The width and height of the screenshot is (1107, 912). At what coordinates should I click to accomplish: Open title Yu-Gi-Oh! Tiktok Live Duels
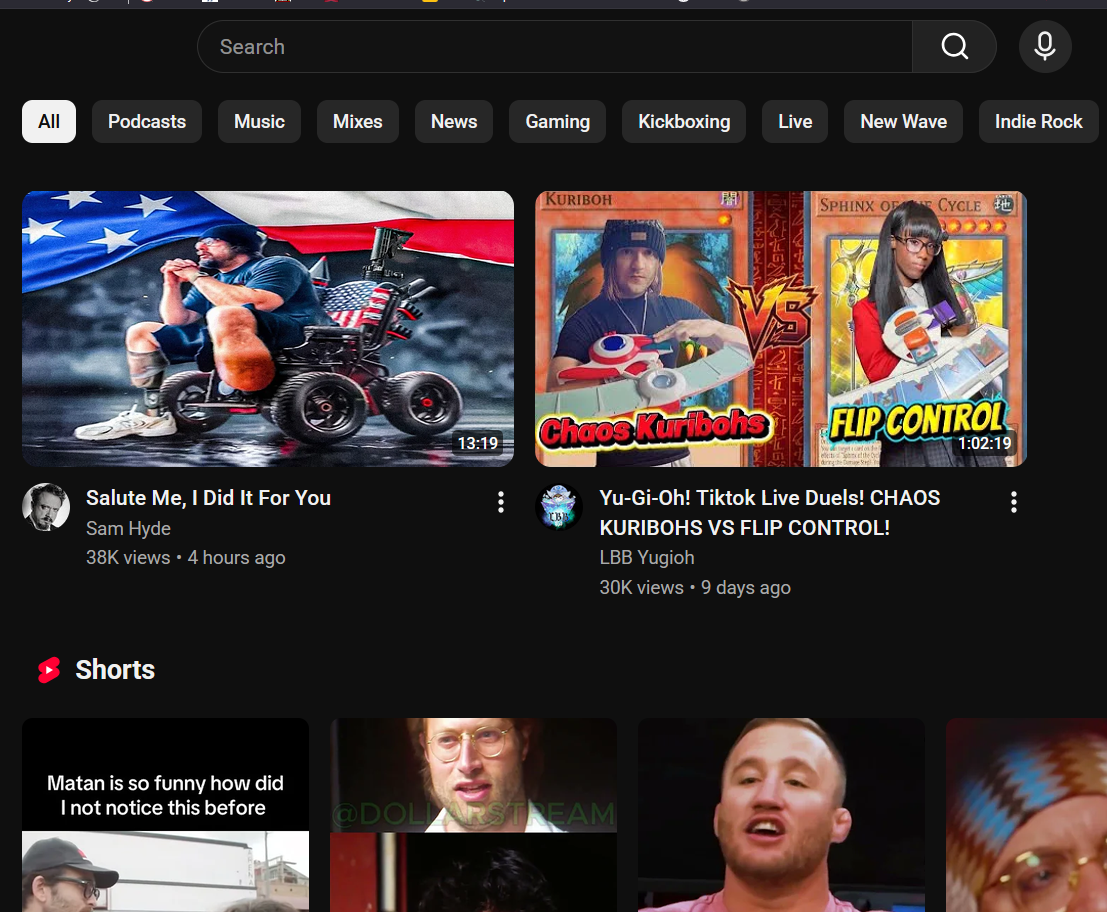(x=770, y=512)
